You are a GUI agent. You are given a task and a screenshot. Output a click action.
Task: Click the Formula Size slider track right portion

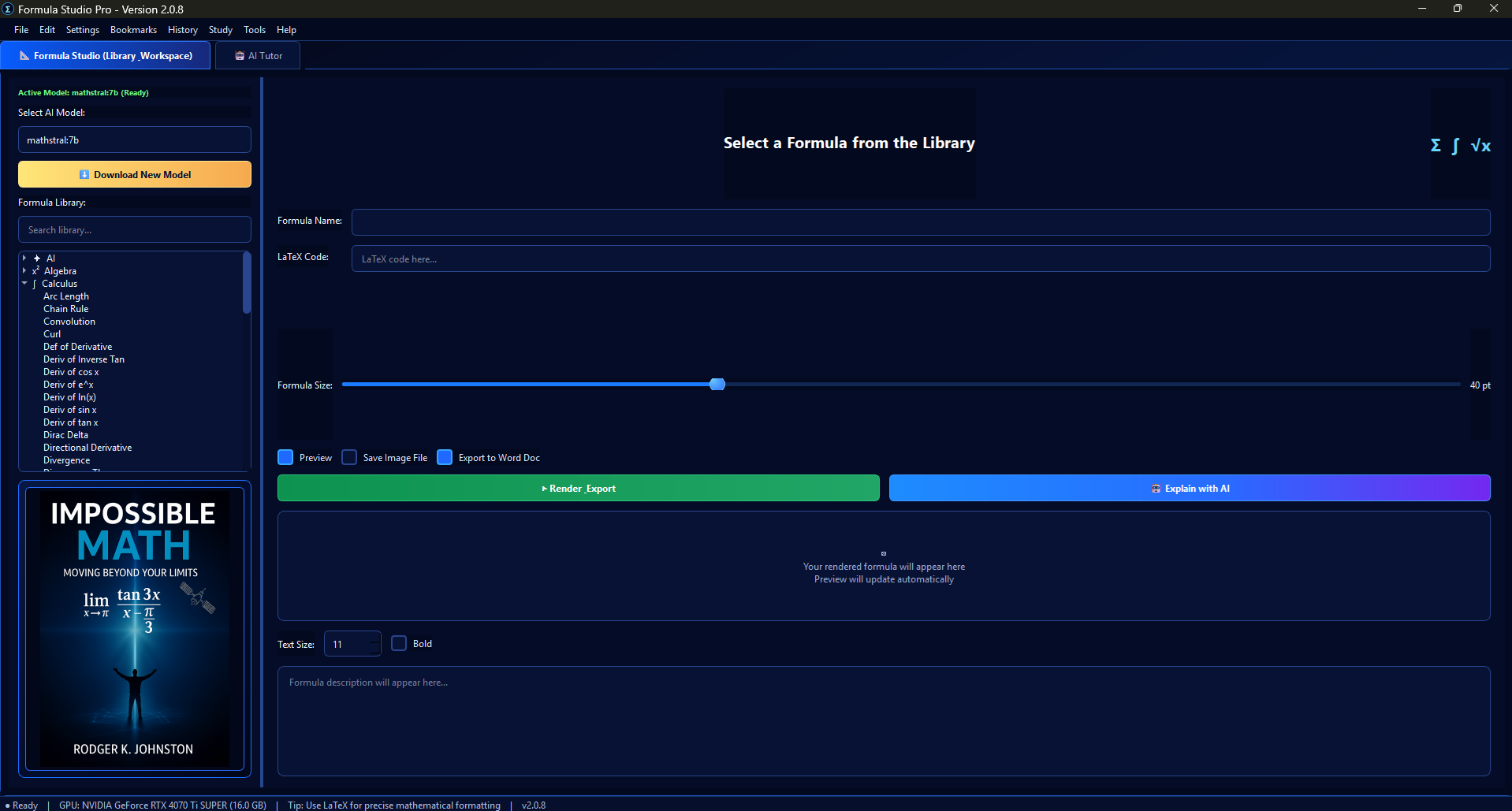point(1093,385)
